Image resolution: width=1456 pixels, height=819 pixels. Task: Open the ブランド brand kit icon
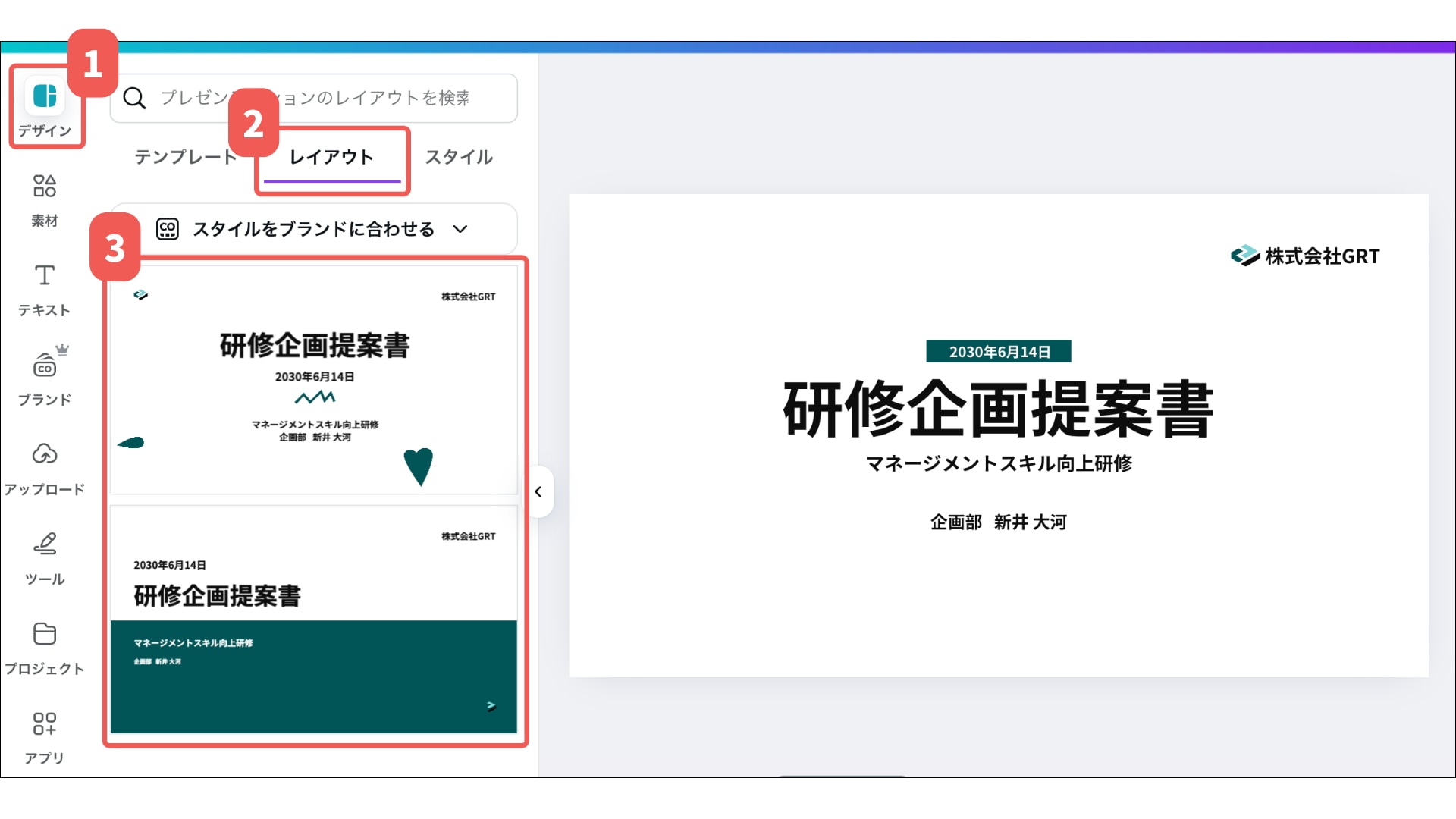[45, 367]
